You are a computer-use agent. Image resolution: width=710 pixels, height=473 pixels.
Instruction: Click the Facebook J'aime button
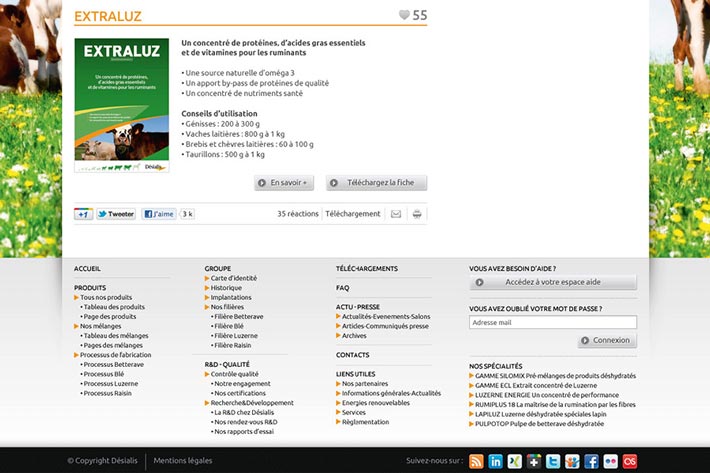(158, 214)
